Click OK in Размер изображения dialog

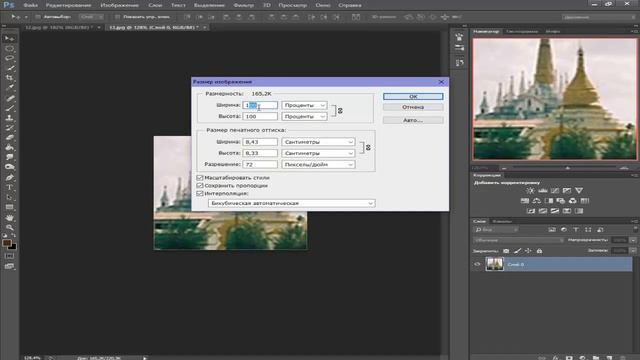click(x=413, y=96)
